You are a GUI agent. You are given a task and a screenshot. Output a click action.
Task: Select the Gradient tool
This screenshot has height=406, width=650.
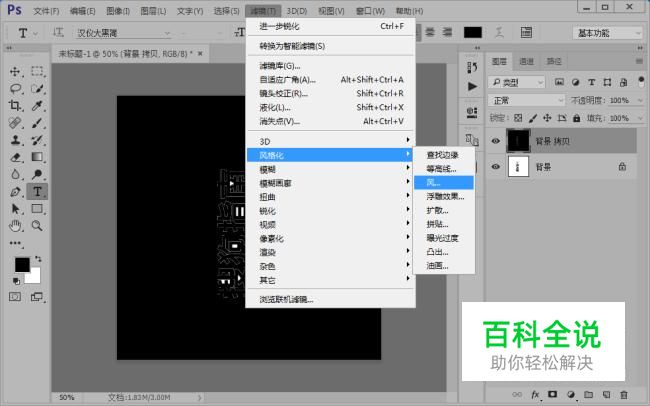tap(37, 157)
